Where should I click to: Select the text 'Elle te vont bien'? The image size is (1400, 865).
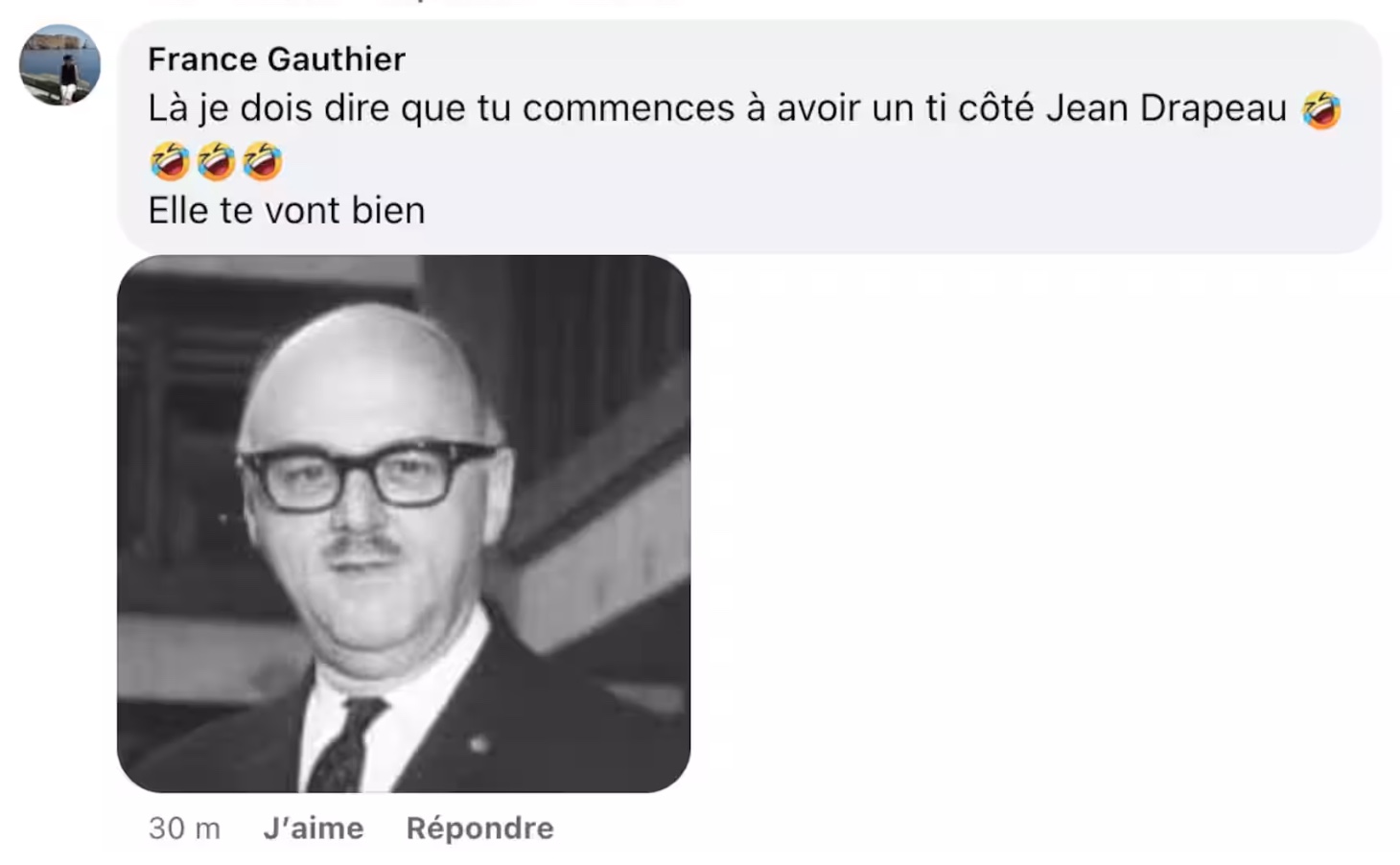click(286, 210)
